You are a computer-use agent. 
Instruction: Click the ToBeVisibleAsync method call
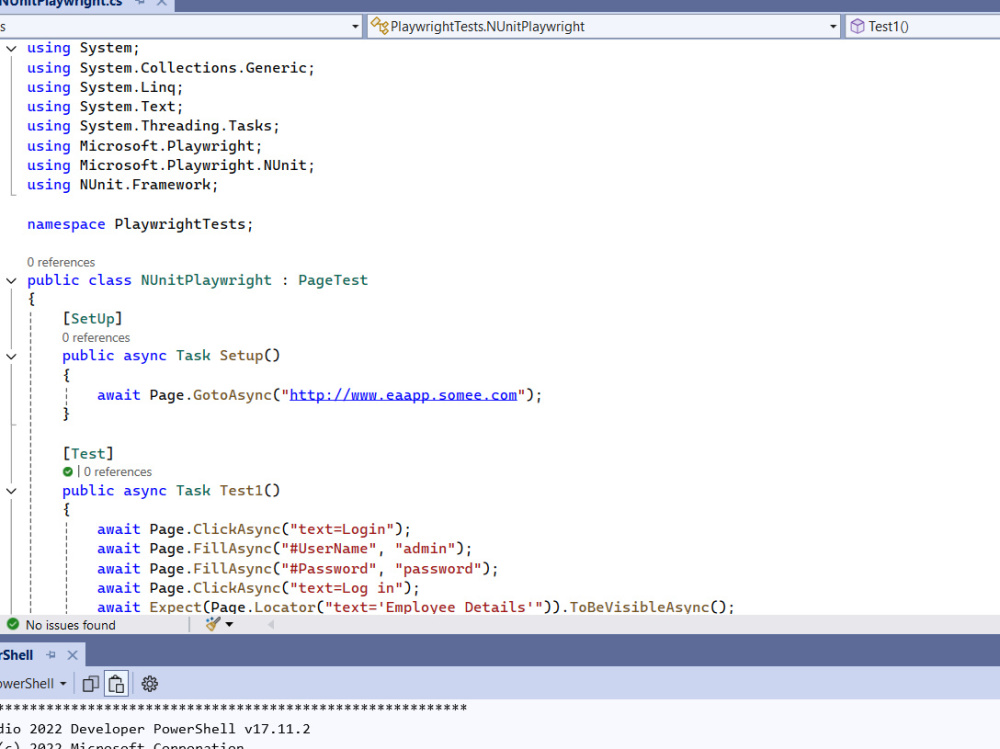[639, 607]
